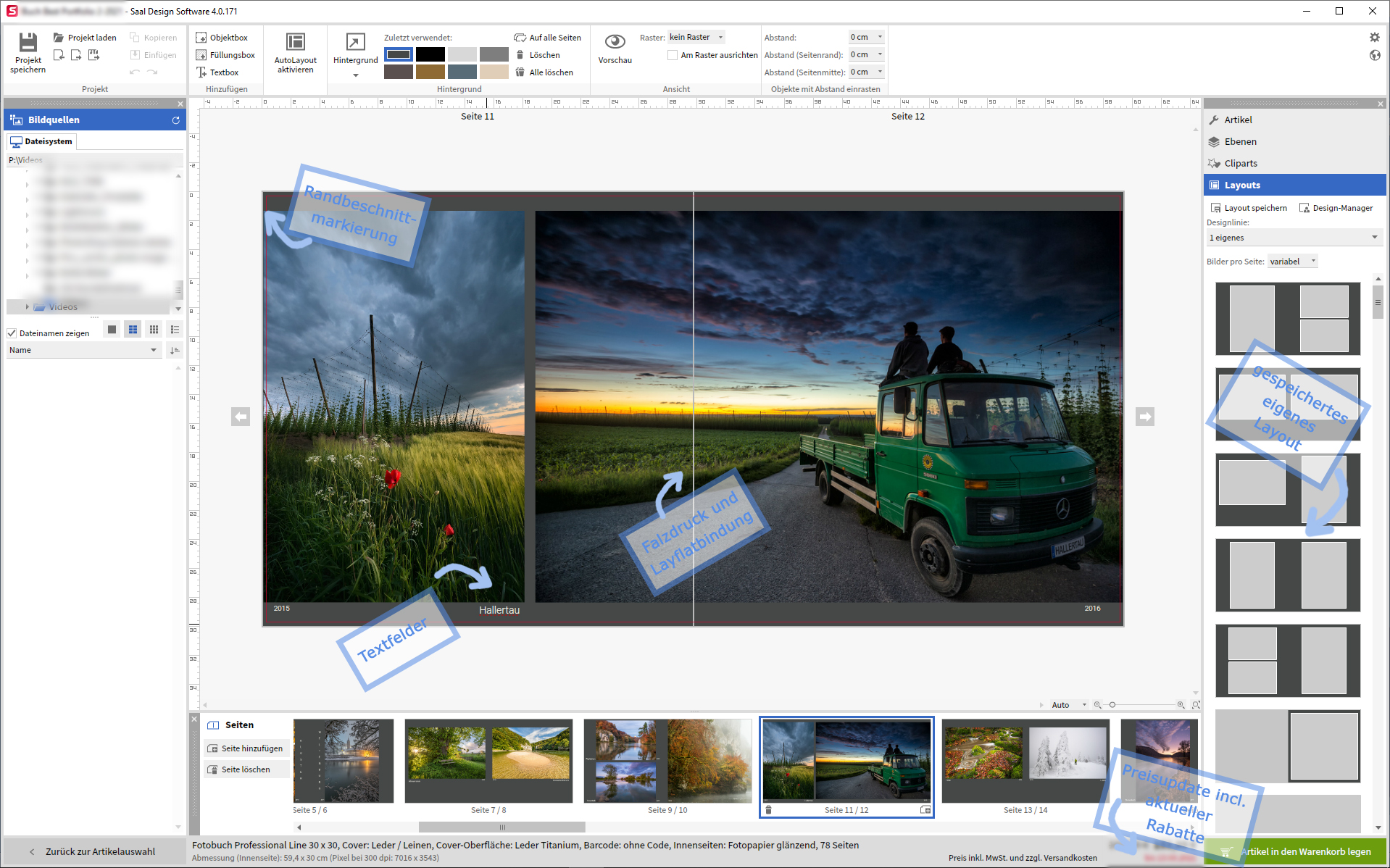
Task: Click the Projekt speichern save icon
Action: 28,43
